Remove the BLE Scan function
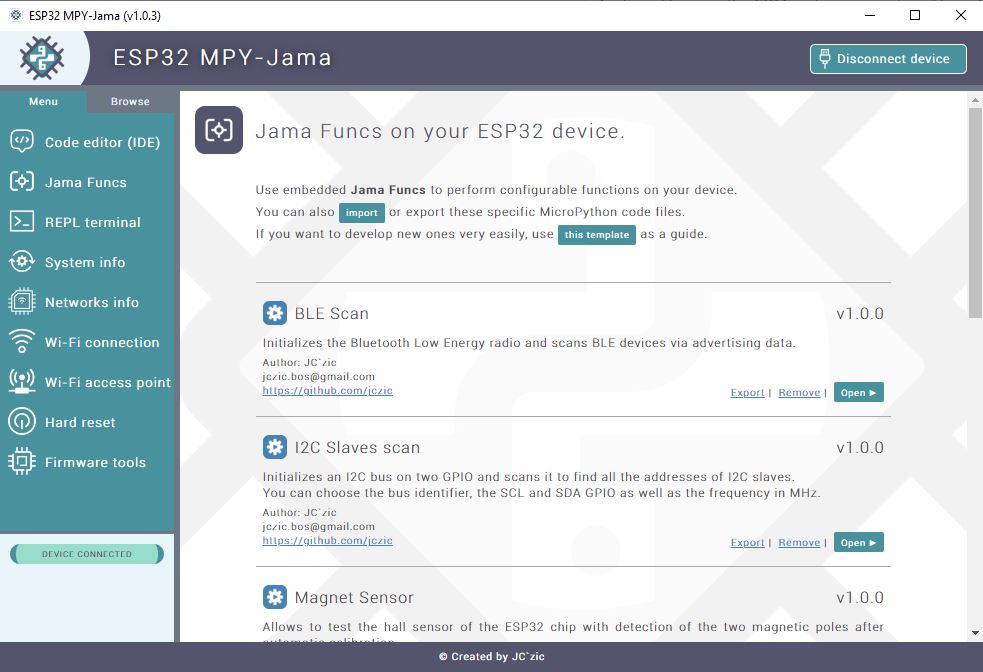Viewport: 983px width, 672px height. pyautogui.click(x=799, y=392)
